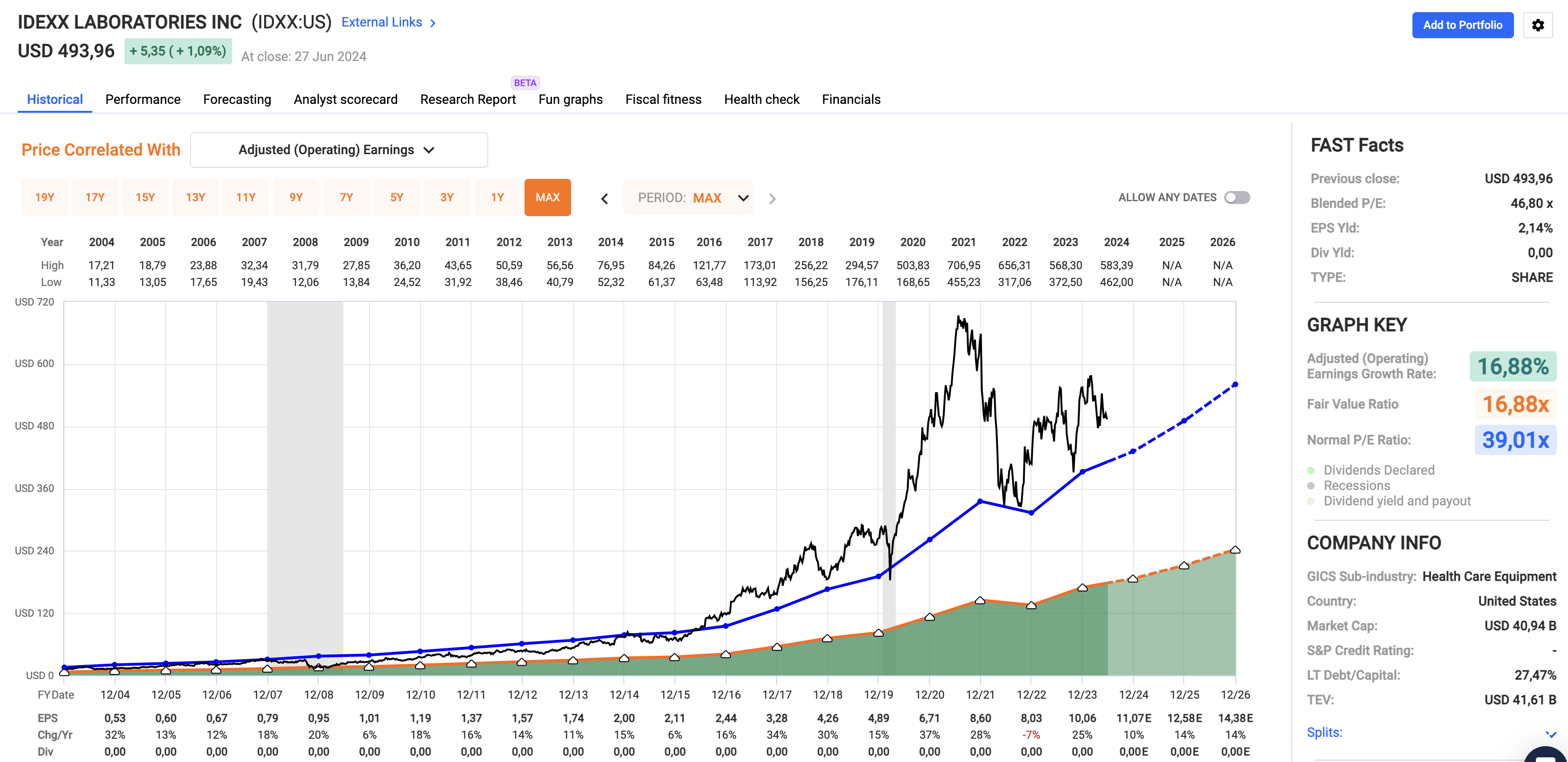Click the + 5,35 price change badge
The height and width of the screenshot is (762, 1568).
tap(178, 51)
